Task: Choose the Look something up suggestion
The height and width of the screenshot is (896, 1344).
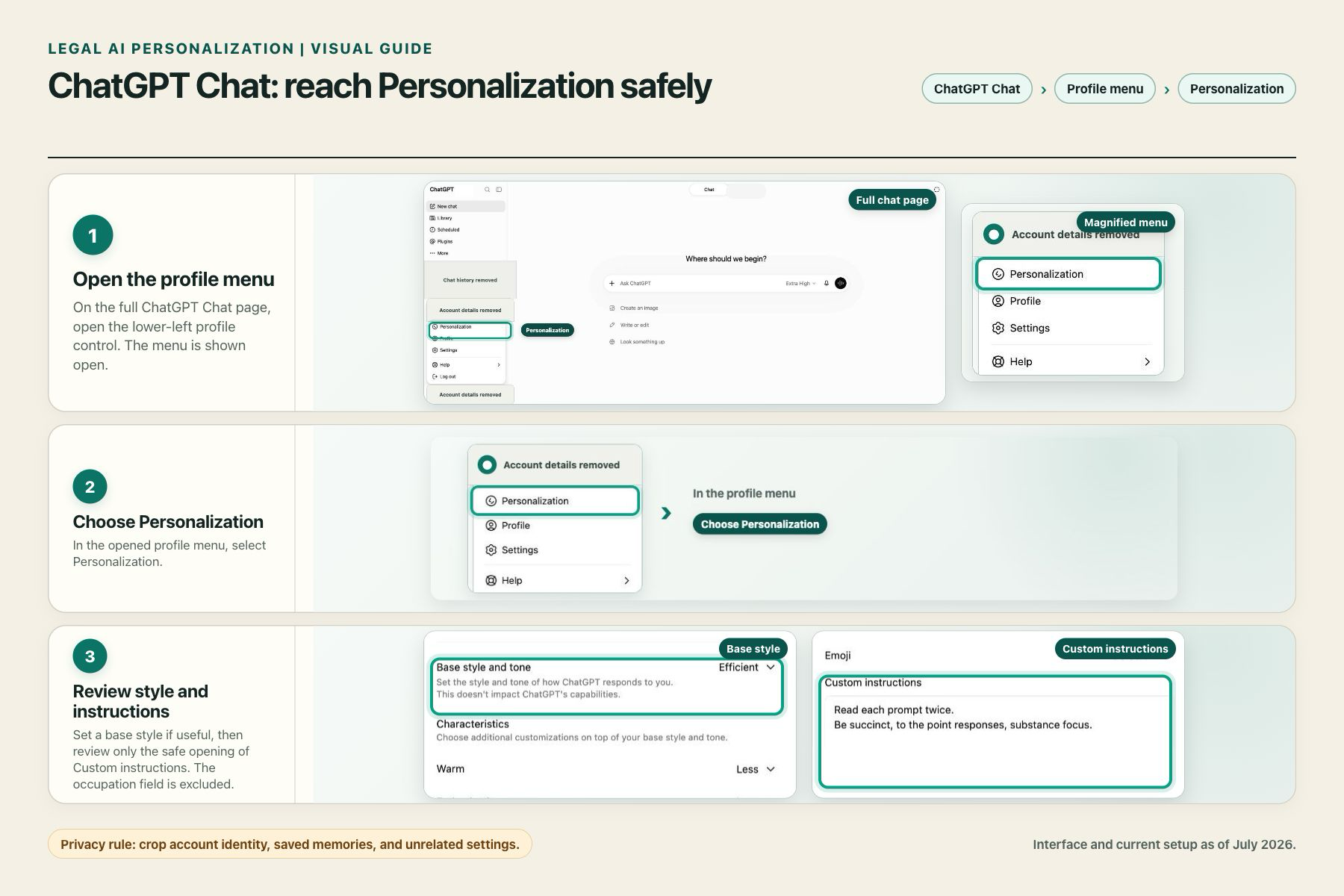Action: (x=637, y=342)
